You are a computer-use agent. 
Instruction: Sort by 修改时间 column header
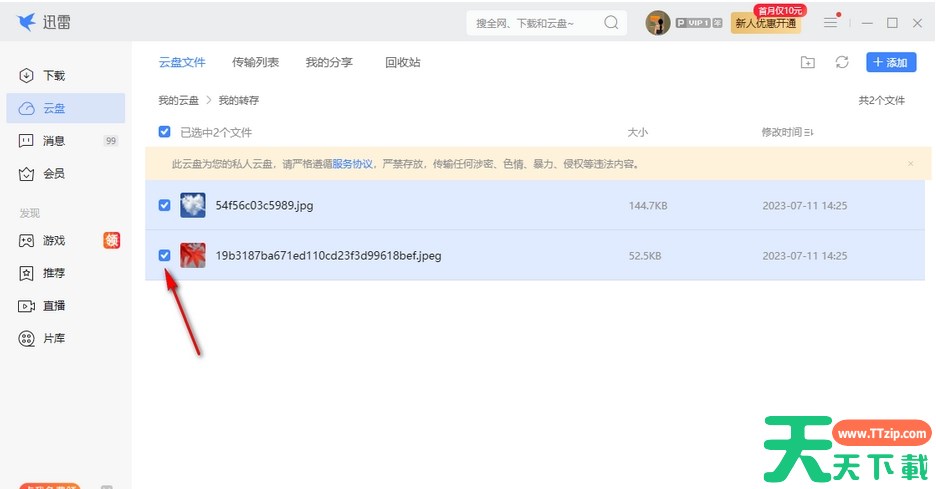787,132
